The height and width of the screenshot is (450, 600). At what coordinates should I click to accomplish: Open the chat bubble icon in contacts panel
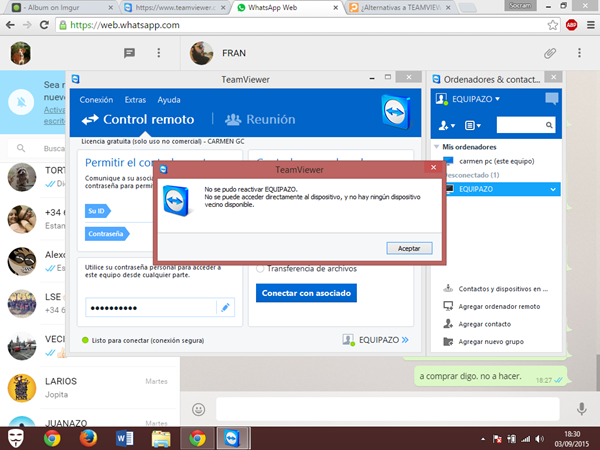551,99
